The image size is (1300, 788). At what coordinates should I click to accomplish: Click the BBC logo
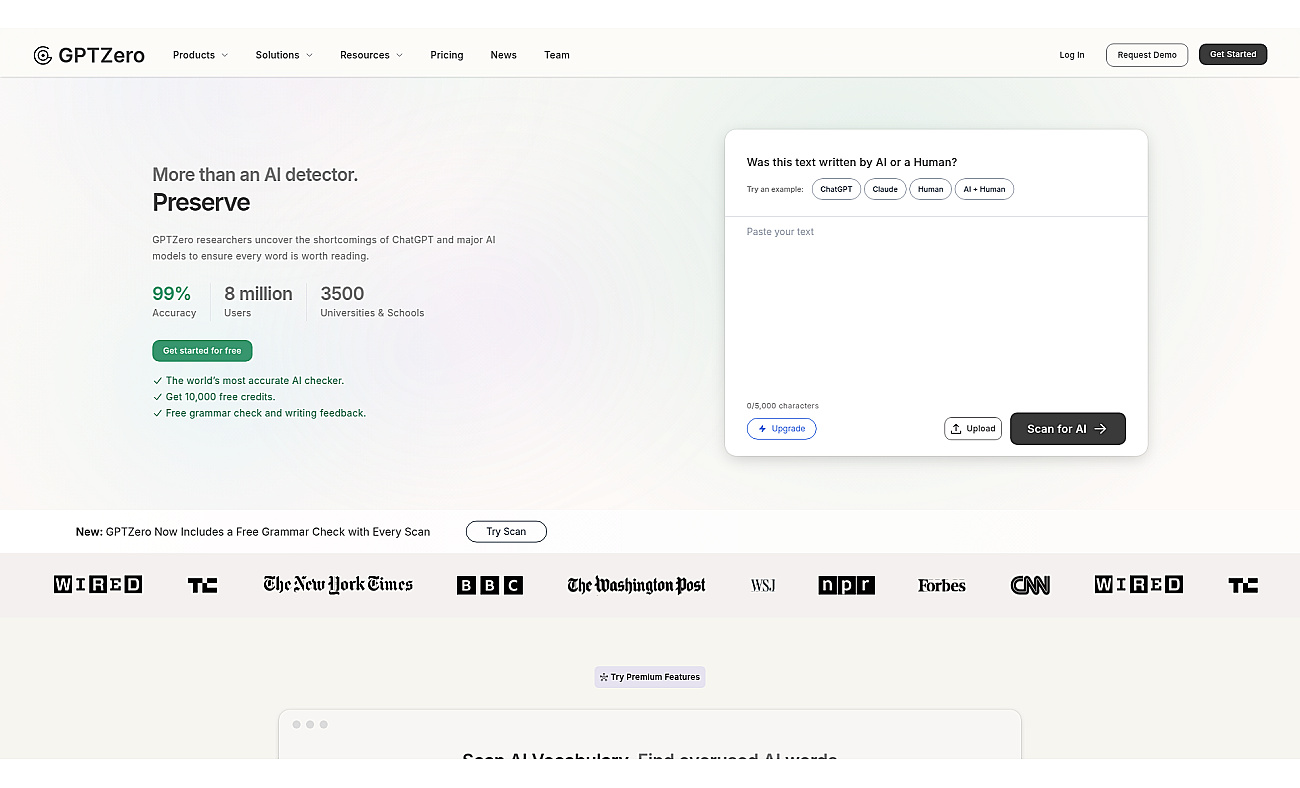point(490,586)
